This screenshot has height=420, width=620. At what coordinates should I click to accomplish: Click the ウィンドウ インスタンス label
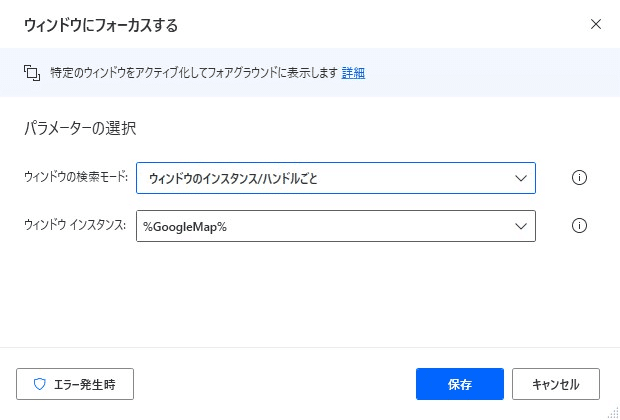[75, 225]
